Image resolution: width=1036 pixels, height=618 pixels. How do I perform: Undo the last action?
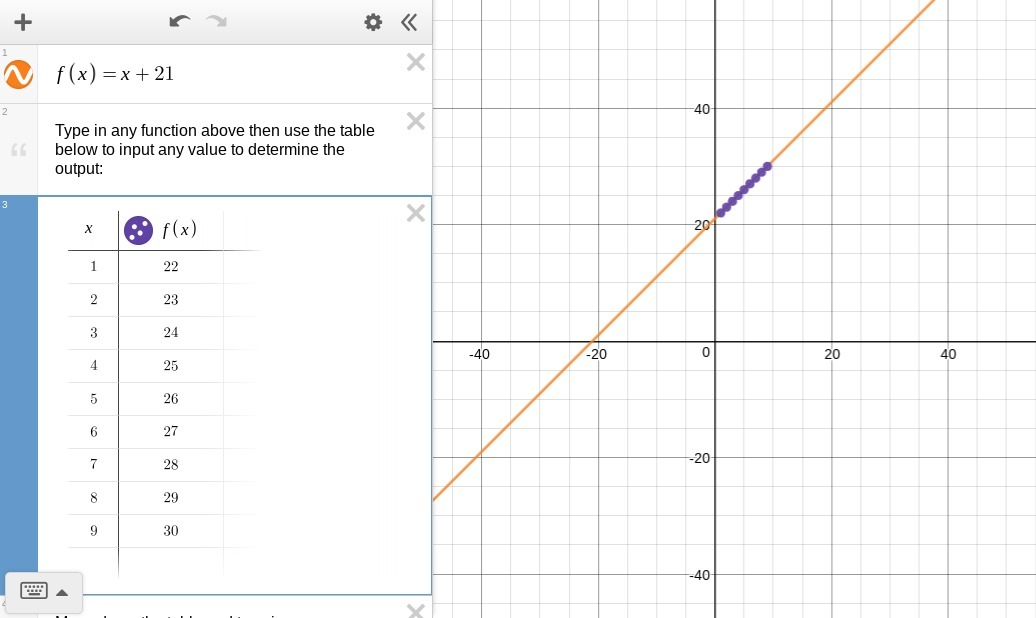point(179,22)
